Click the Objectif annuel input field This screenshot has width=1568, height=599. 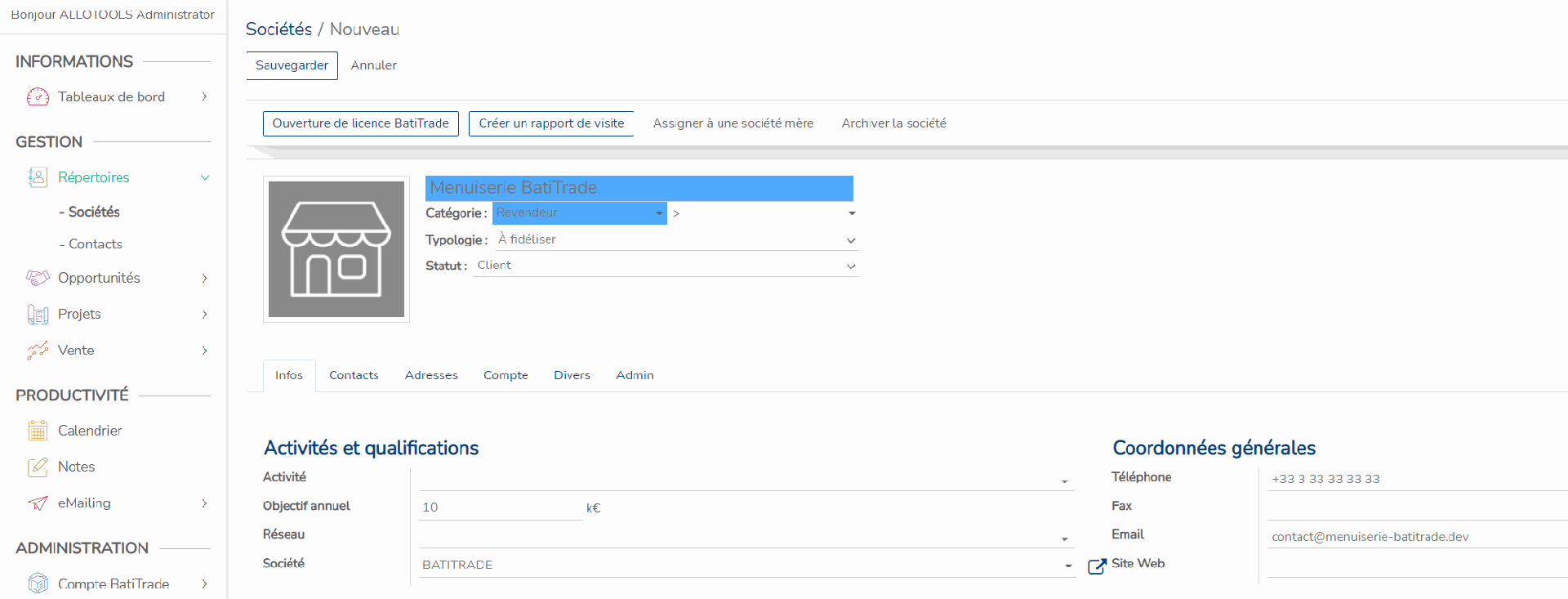pos(501,507)
